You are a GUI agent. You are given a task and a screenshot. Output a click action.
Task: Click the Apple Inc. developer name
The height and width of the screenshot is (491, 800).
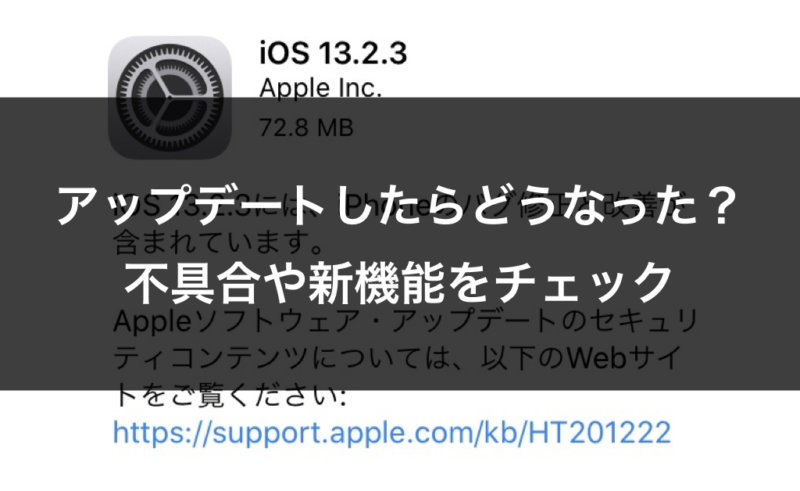click(x=320, y=88)
